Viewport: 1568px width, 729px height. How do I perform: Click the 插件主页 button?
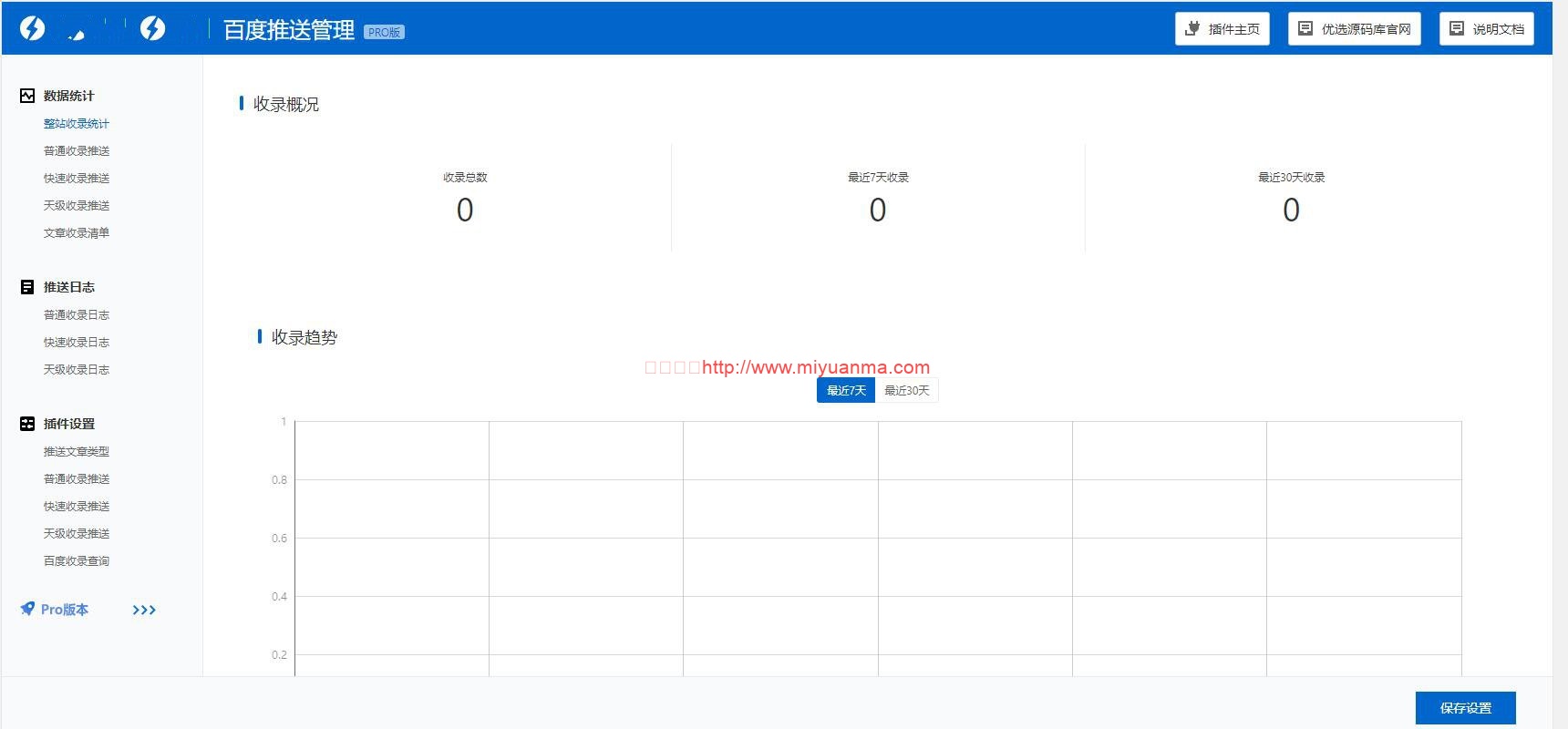1222,29
